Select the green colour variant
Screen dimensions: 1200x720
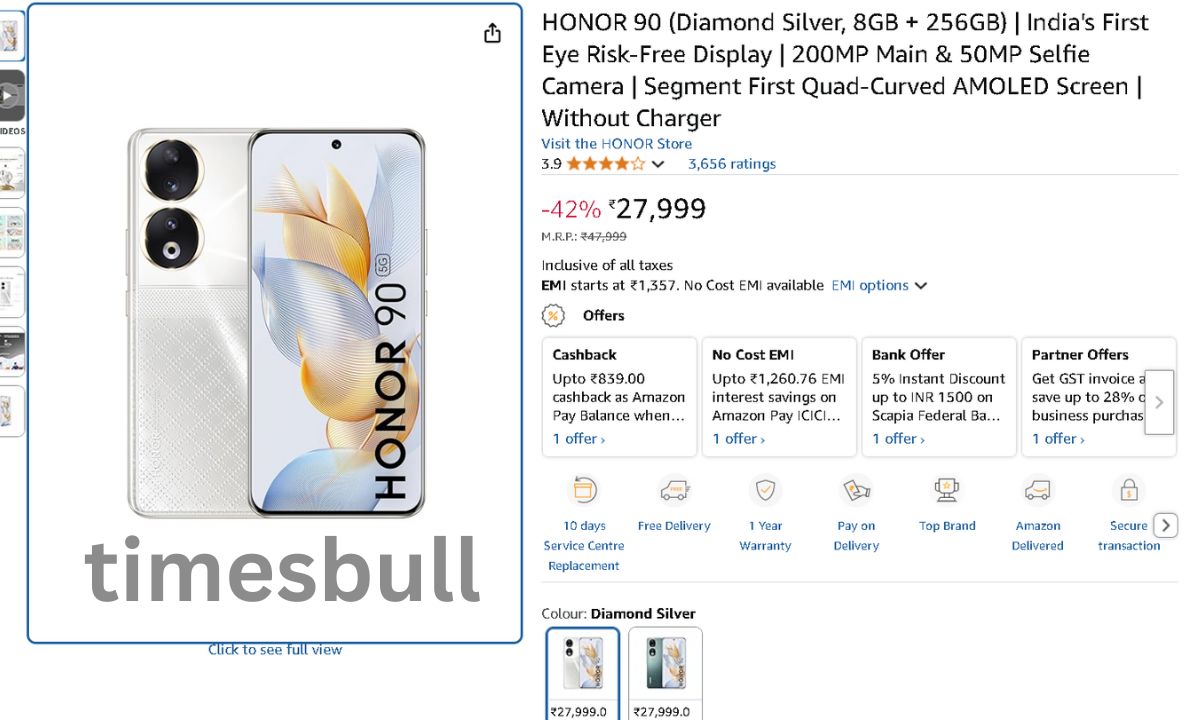point(665,665)
